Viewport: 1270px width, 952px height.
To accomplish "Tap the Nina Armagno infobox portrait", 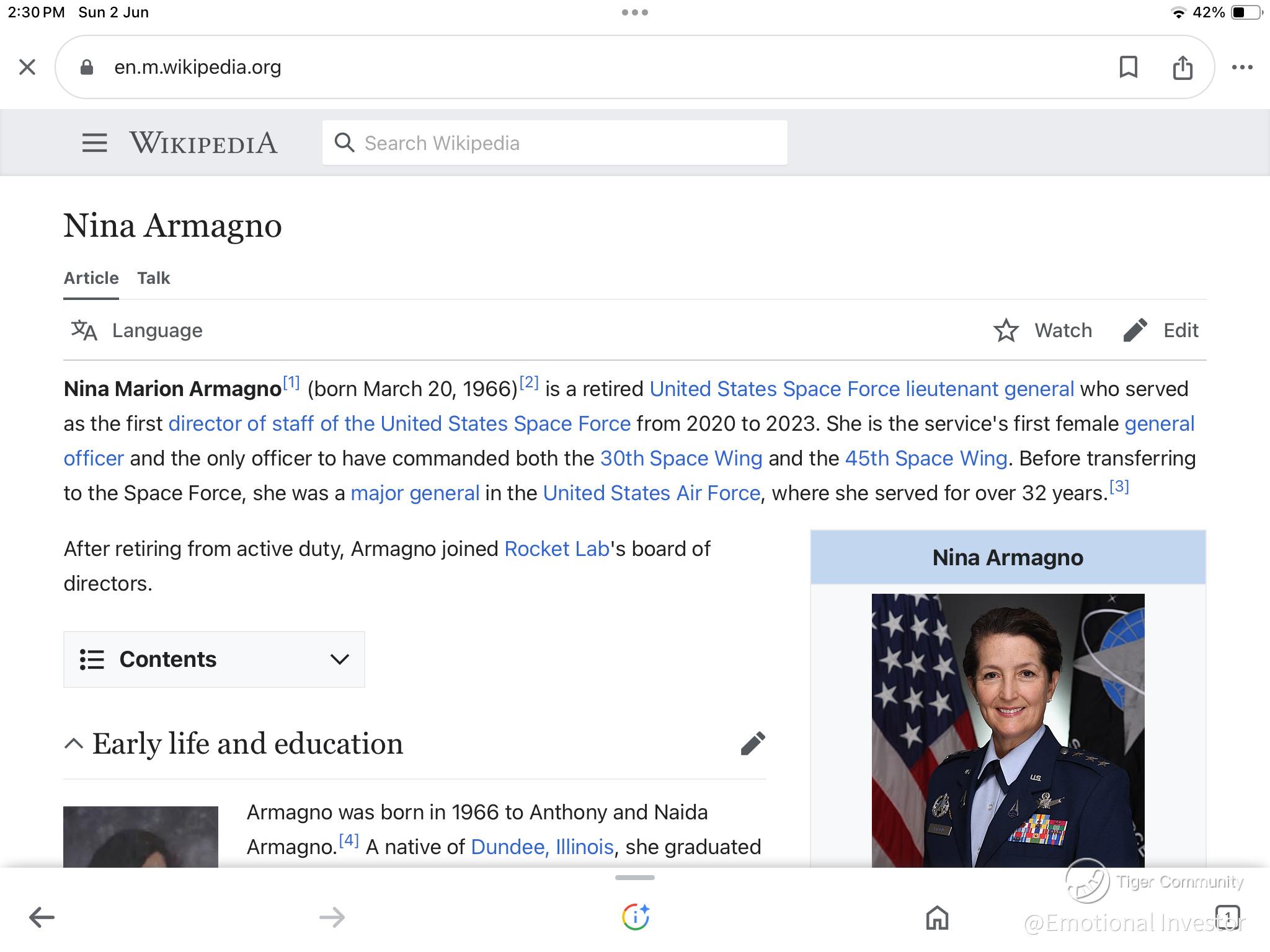I will click(1008, 730).
